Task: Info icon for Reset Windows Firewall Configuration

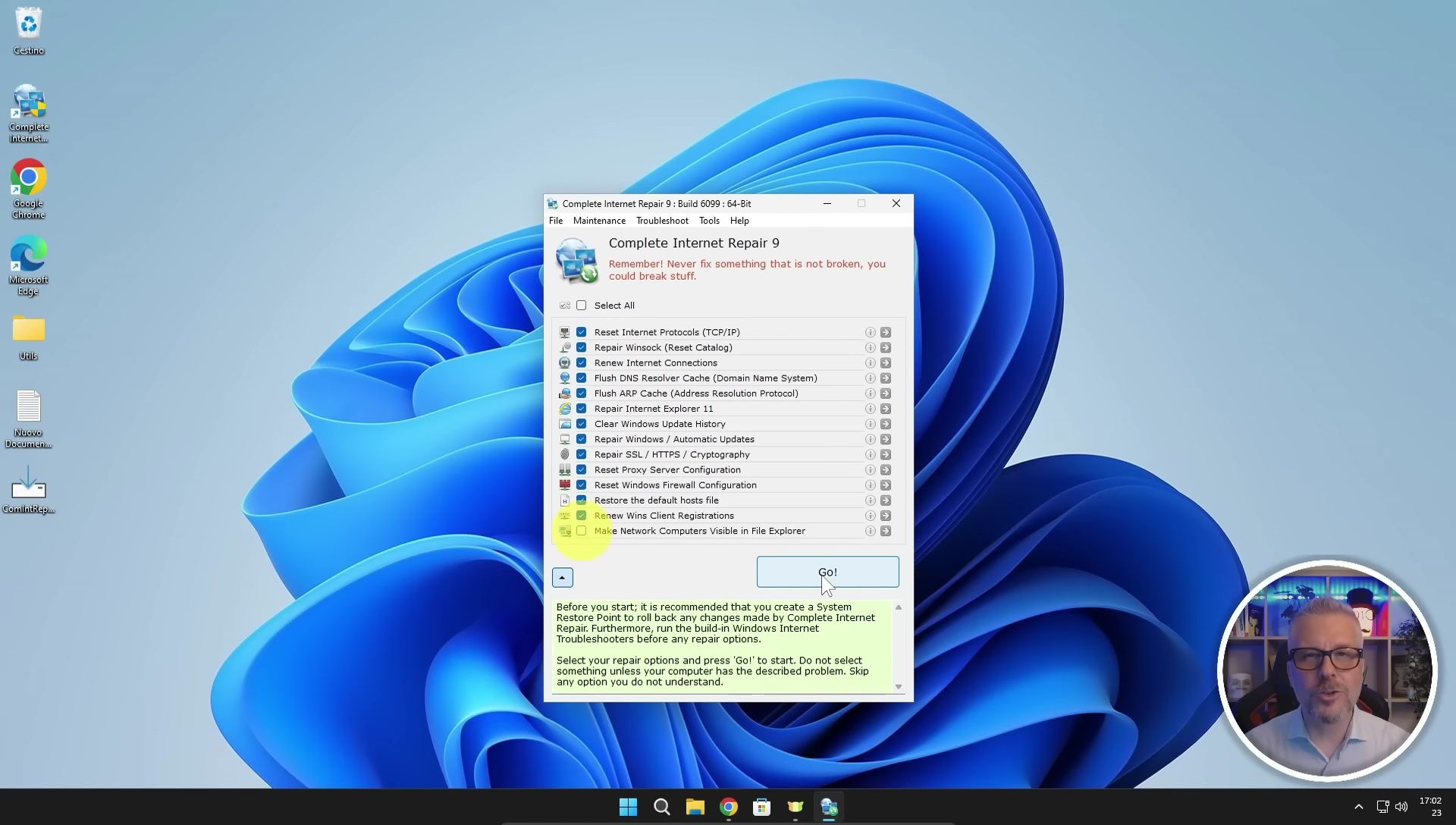Action: pos(870,485)
